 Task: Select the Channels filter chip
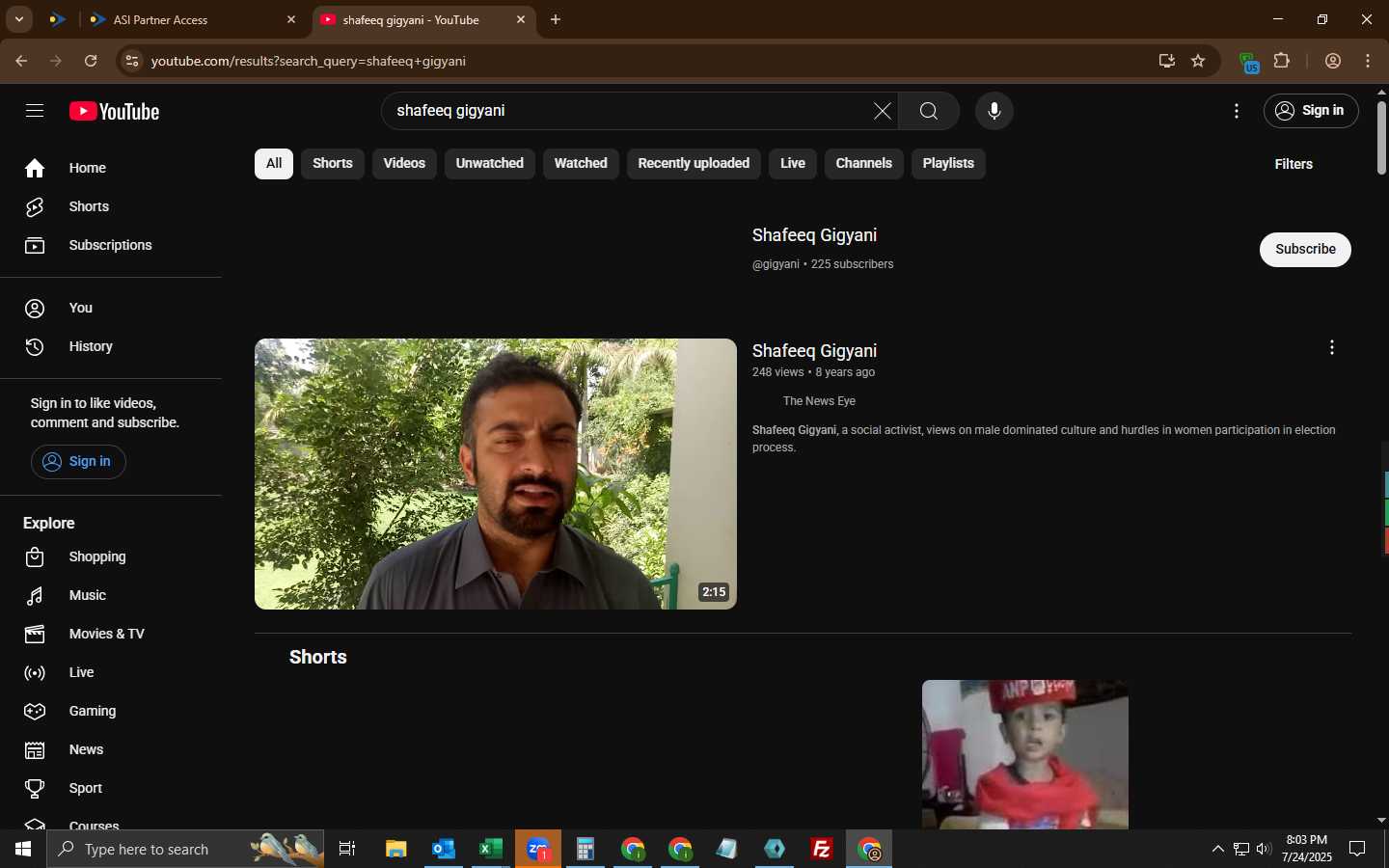point(864,164)
